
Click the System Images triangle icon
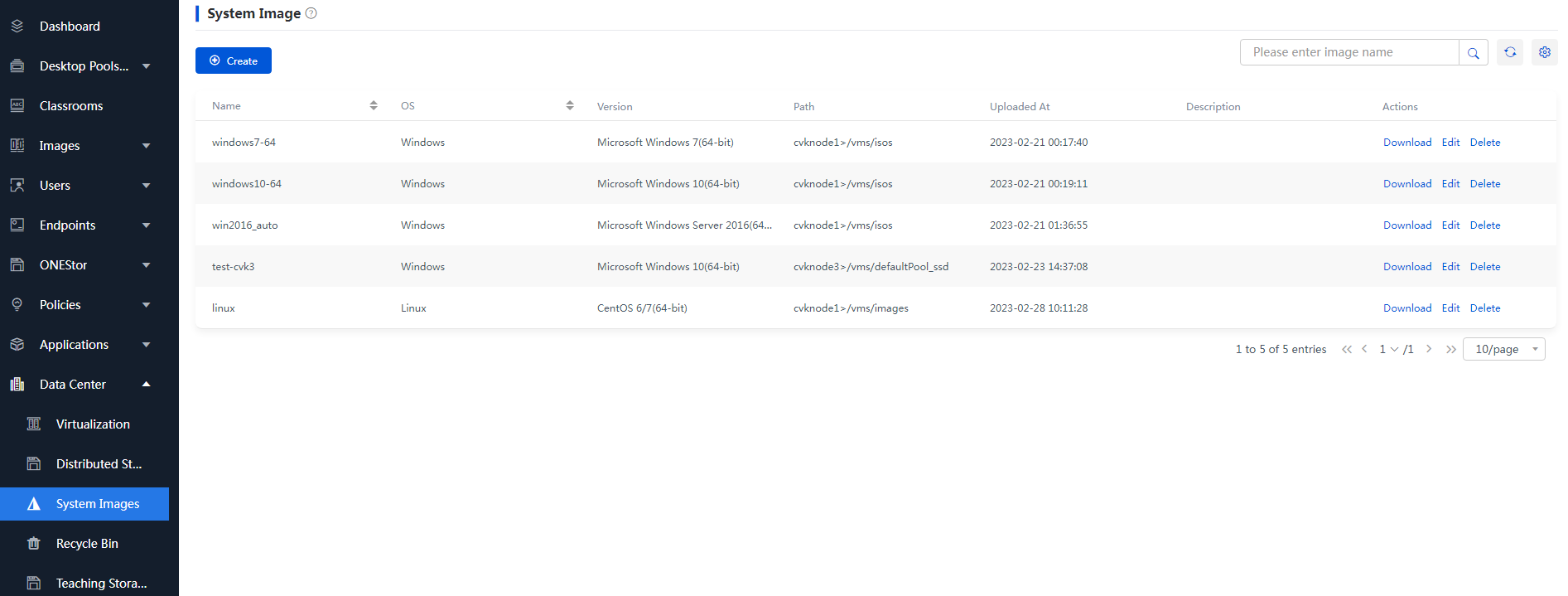[33, 504]
